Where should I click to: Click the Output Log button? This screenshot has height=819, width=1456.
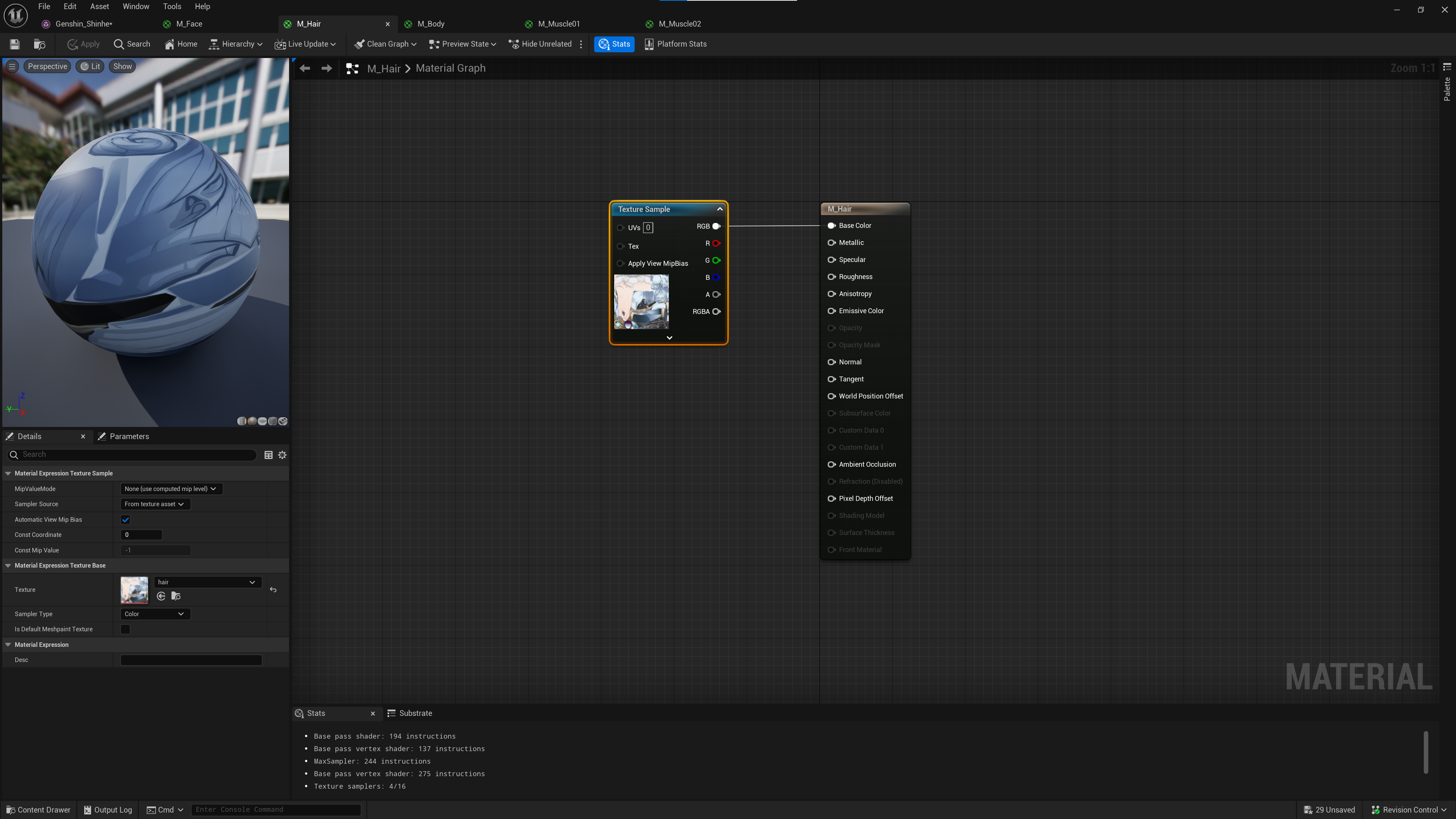107,810
